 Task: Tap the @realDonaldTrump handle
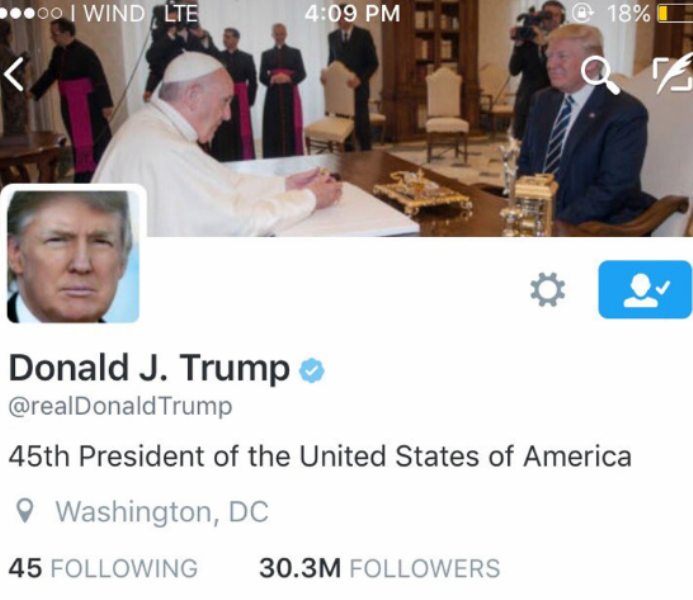120,407
